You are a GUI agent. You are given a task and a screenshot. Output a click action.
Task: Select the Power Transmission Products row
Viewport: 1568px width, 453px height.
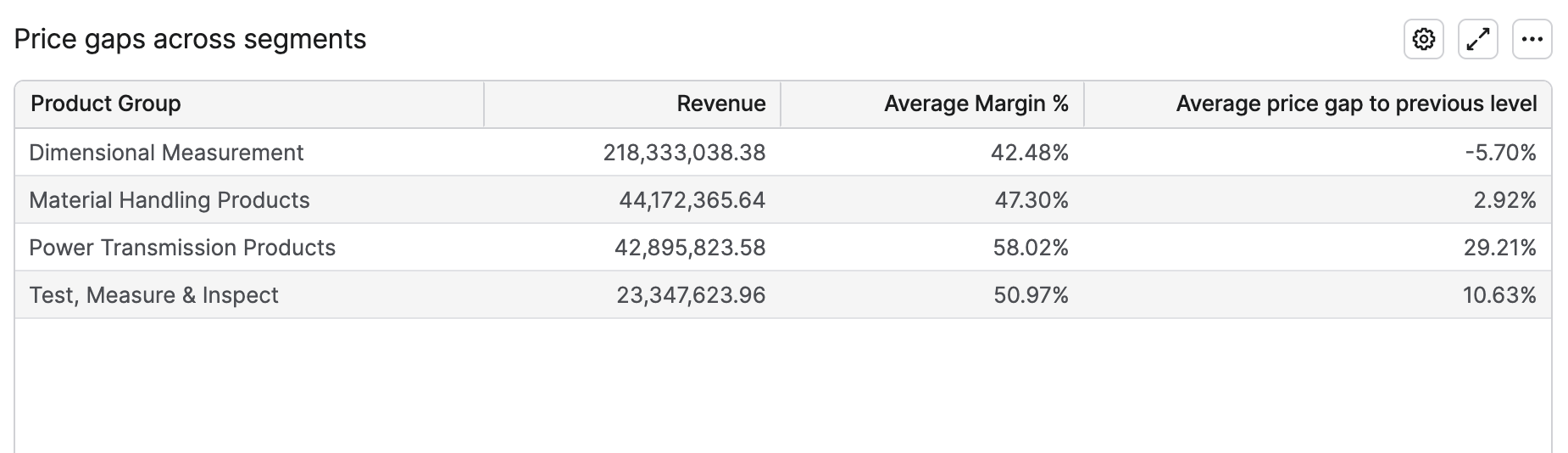(182, 248)
